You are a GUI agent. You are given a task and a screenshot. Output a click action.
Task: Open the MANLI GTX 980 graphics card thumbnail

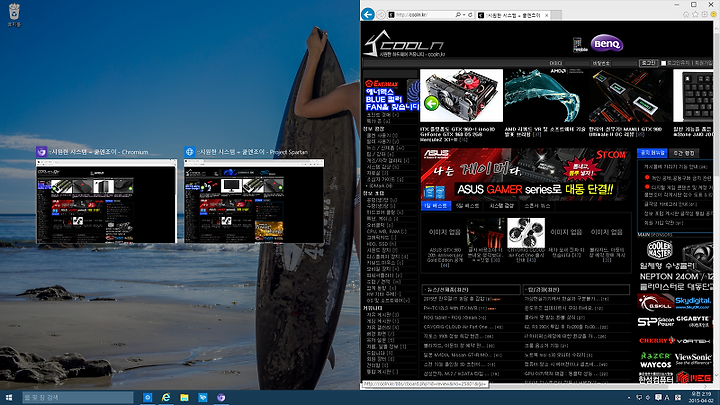628,96
